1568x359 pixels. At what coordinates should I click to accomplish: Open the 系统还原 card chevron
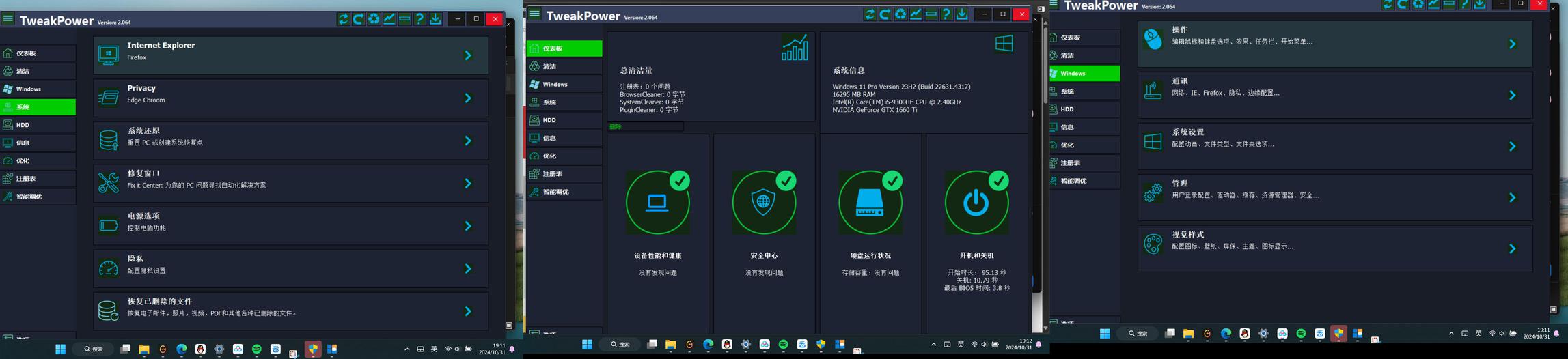tap(468, 141)
